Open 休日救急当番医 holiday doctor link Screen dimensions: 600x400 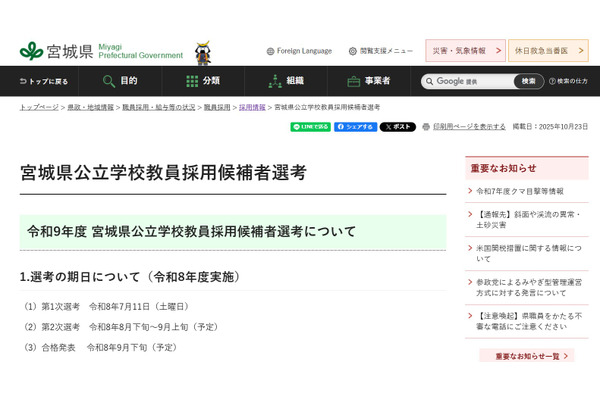548,51
